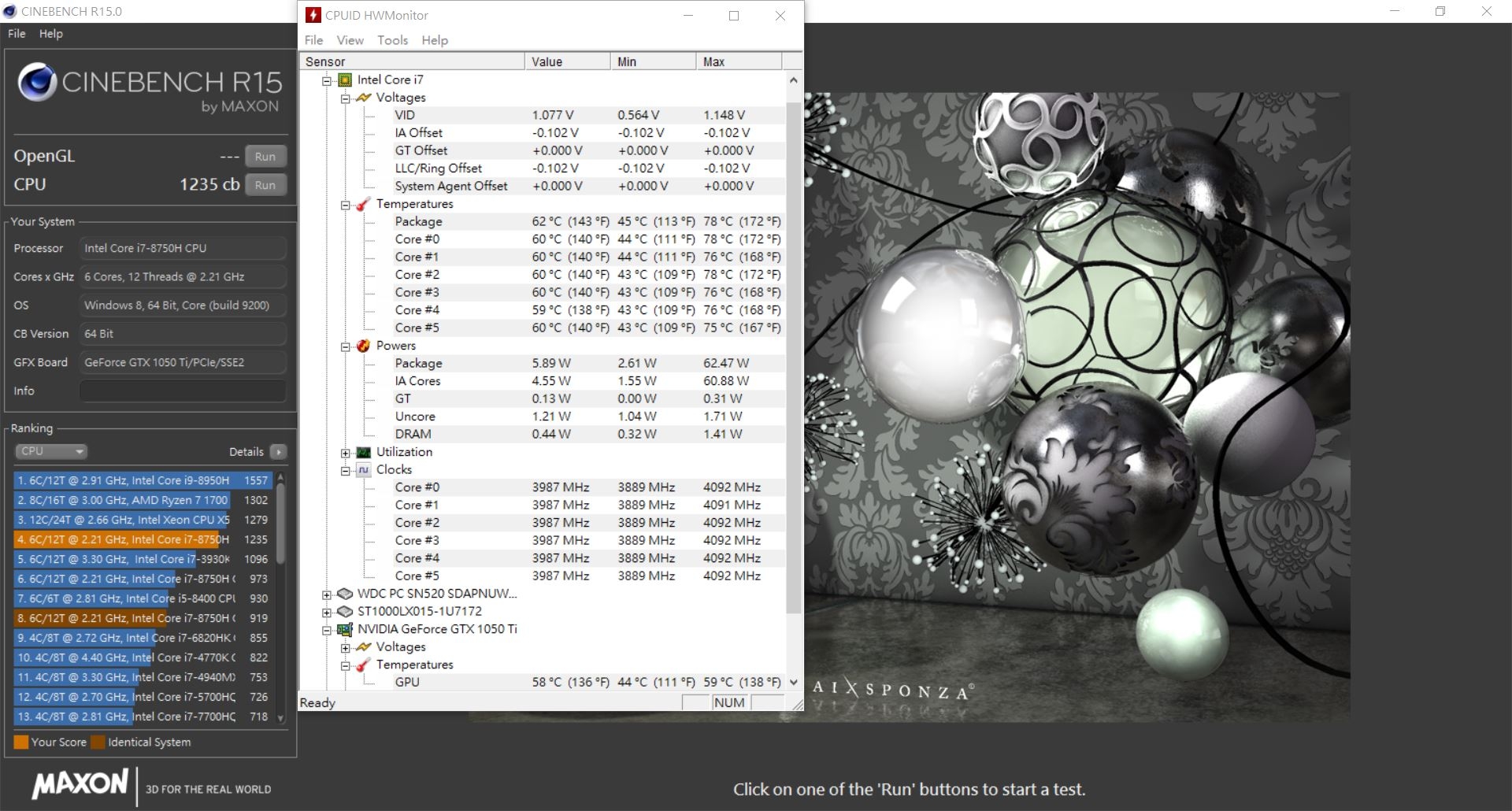Click the NVIDIA GeForce GTX 1050 Ti card icon
This screenshot has height=811, width=1512.
[x=345, y=629]
